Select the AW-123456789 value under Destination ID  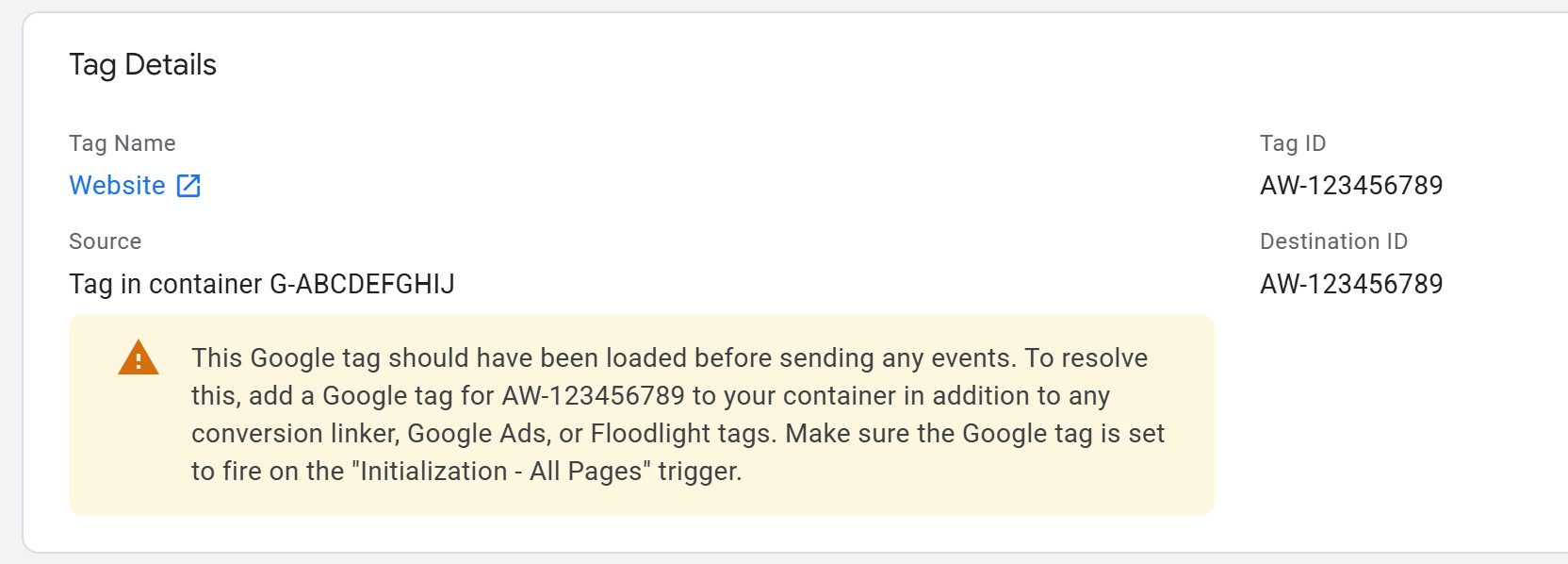coord(1351,284)
